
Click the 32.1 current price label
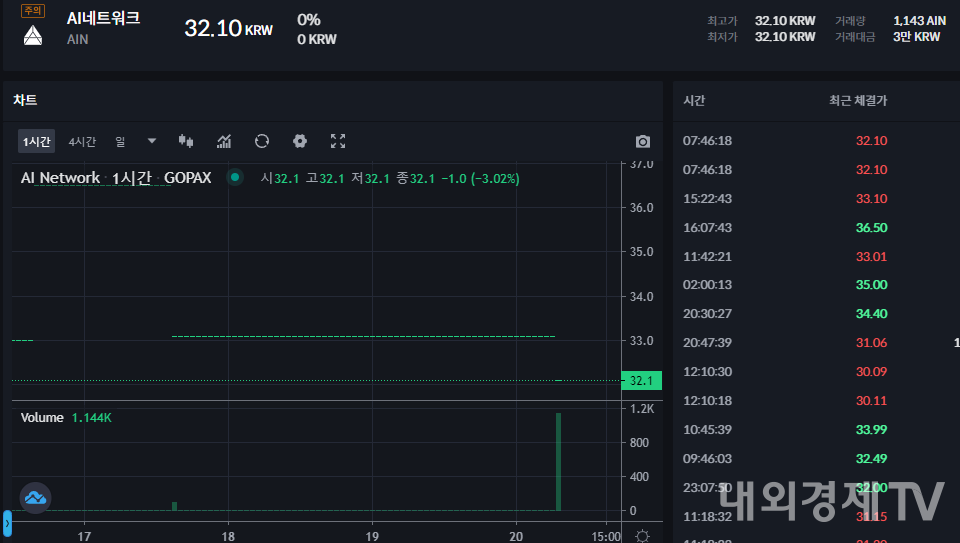coord(641,381)
